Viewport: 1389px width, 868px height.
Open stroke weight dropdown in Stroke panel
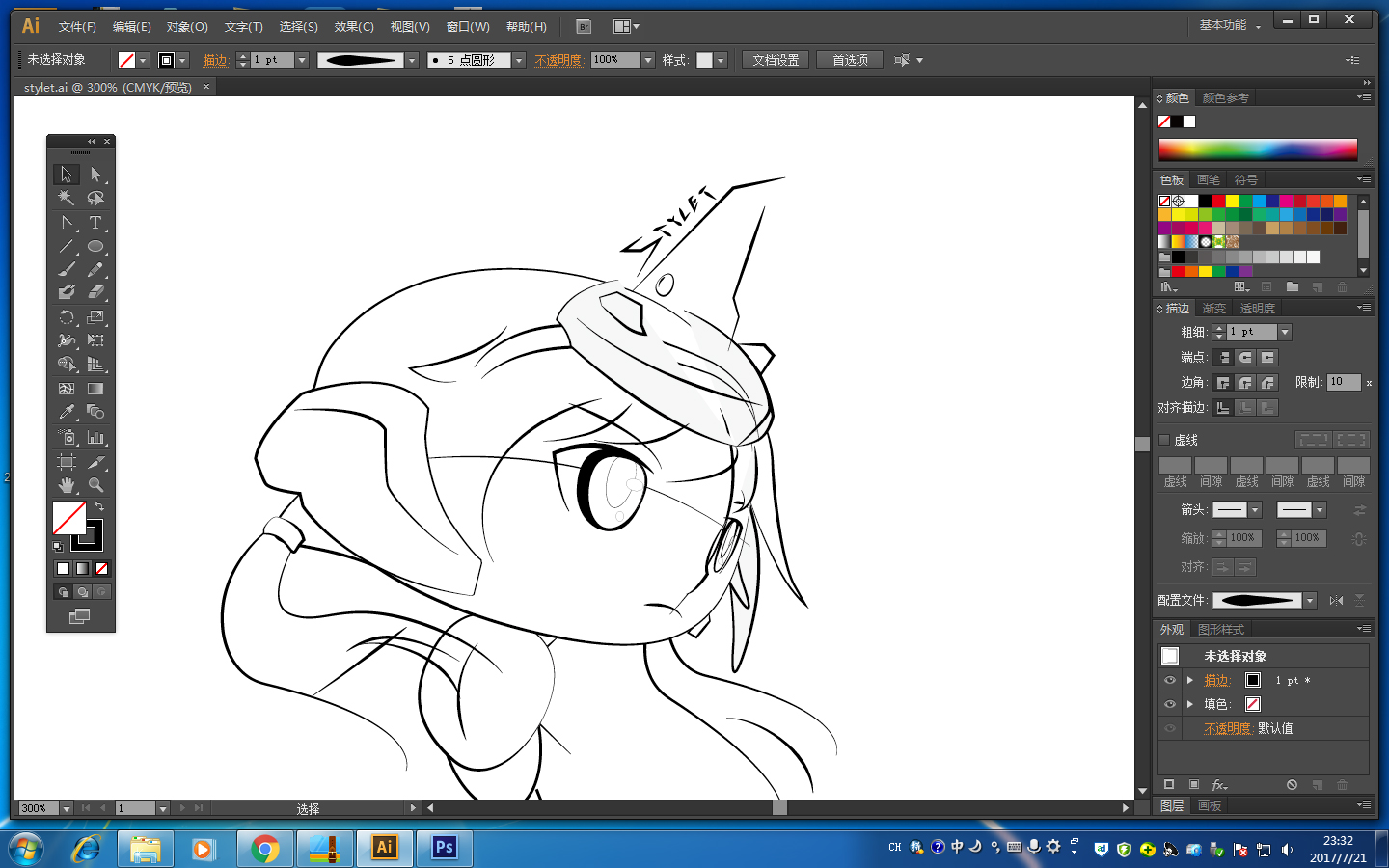pos(1285,332)
